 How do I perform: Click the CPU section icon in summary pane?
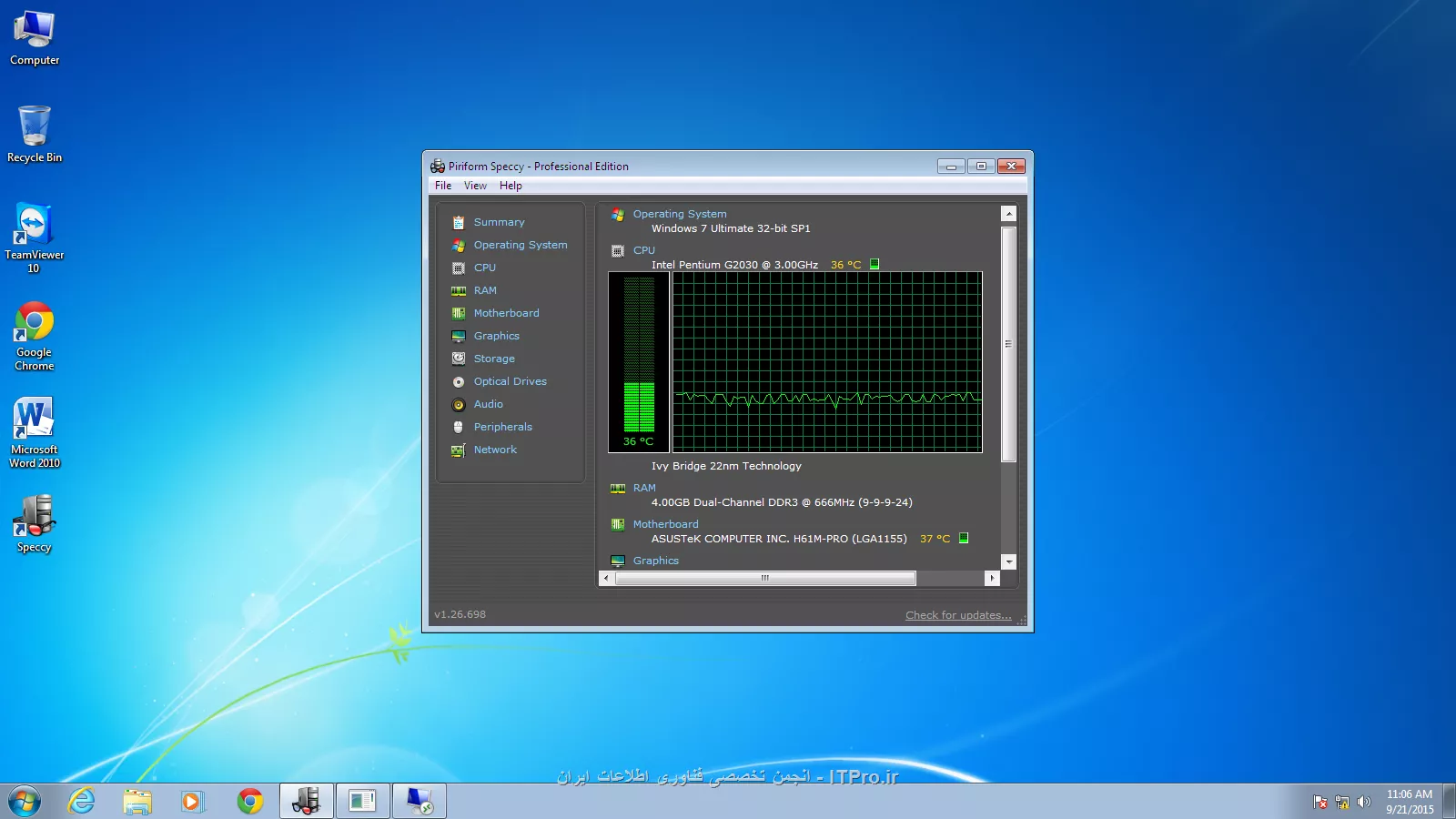[x=618, y=250]
